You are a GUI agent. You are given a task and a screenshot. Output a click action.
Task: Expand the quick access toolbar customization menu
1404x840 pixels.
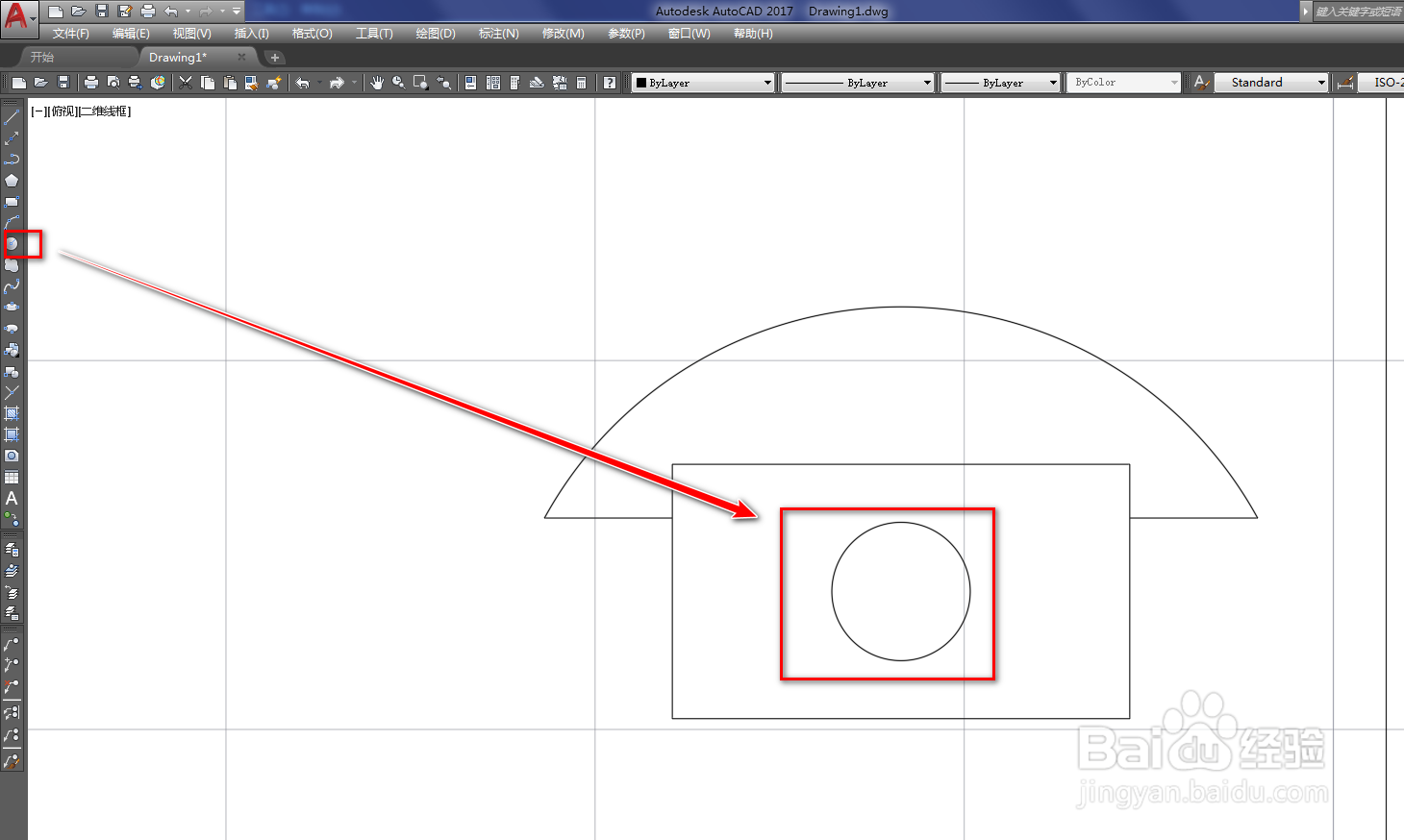[237, 12]
